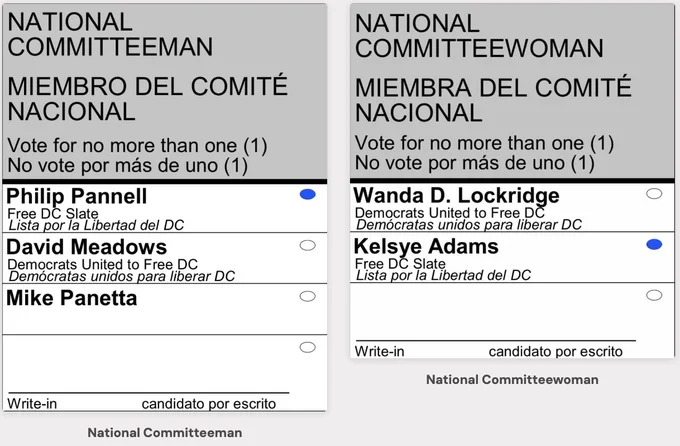Click the Mike Panetta candidate name
This screenshot has width=680, height=446.
72,298
